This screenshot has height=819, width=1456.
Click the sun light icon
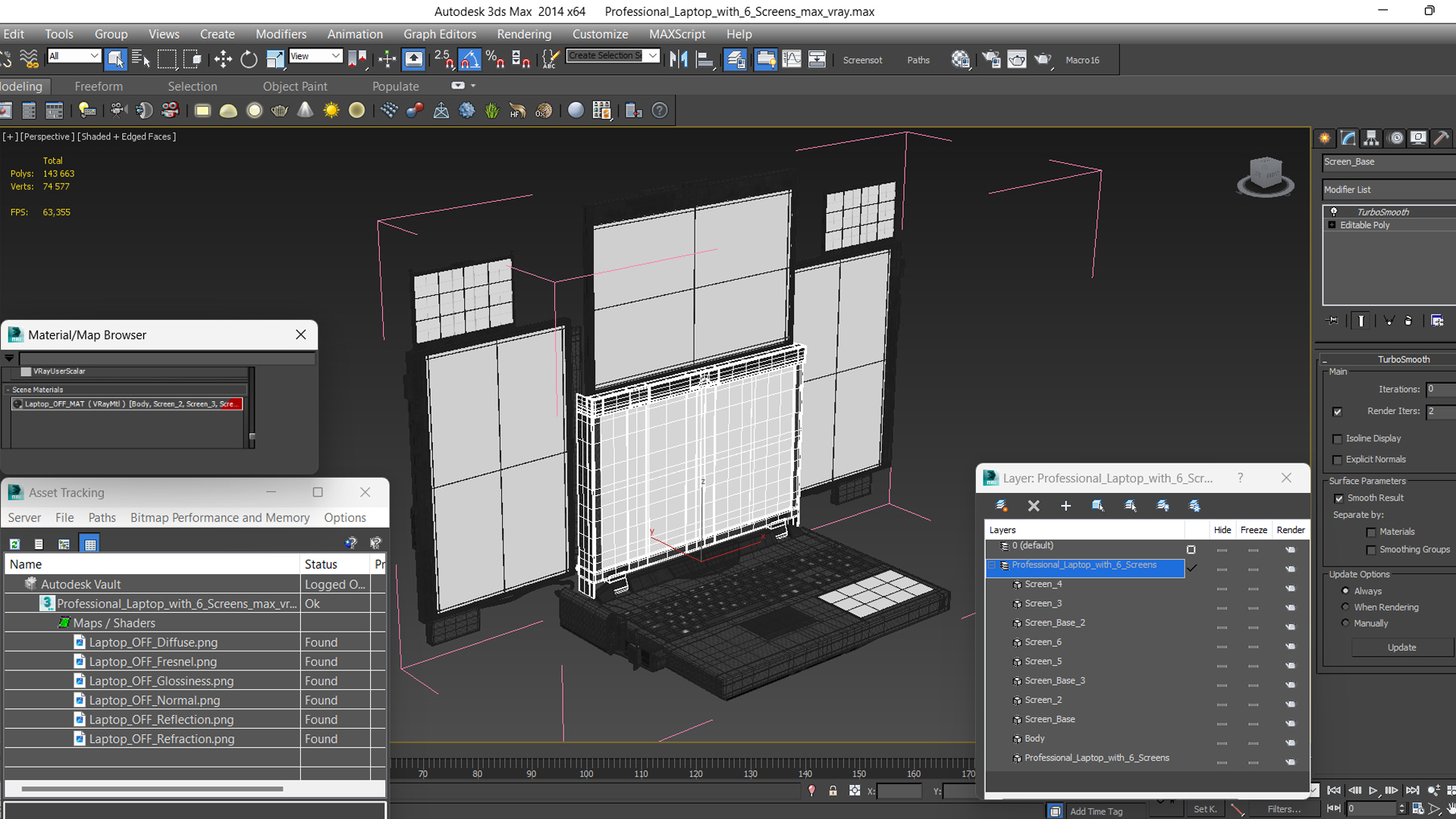click(x=331, y=111)
